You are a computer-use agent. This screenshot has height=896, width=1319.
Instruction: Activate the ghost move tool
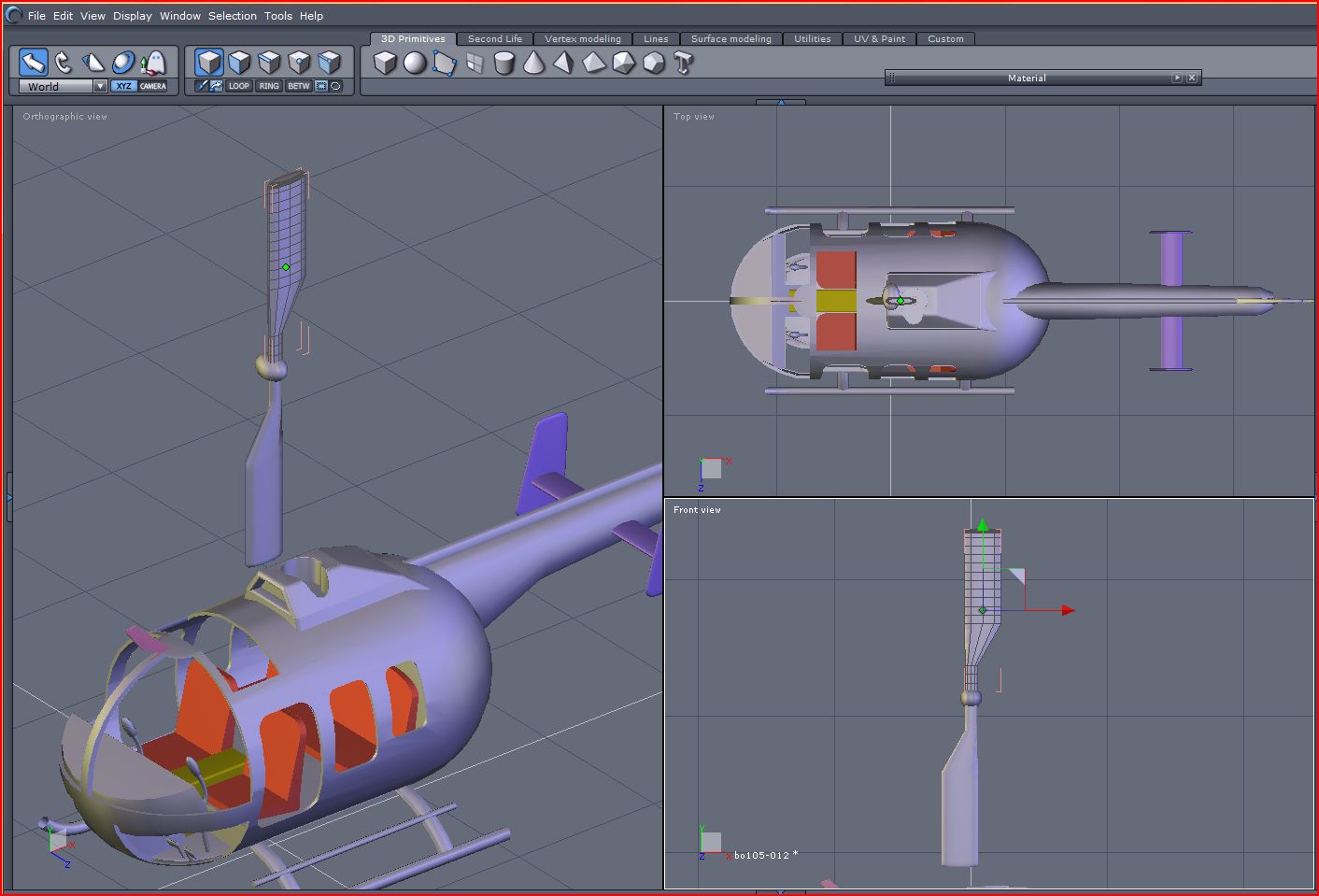pos(153,63)
